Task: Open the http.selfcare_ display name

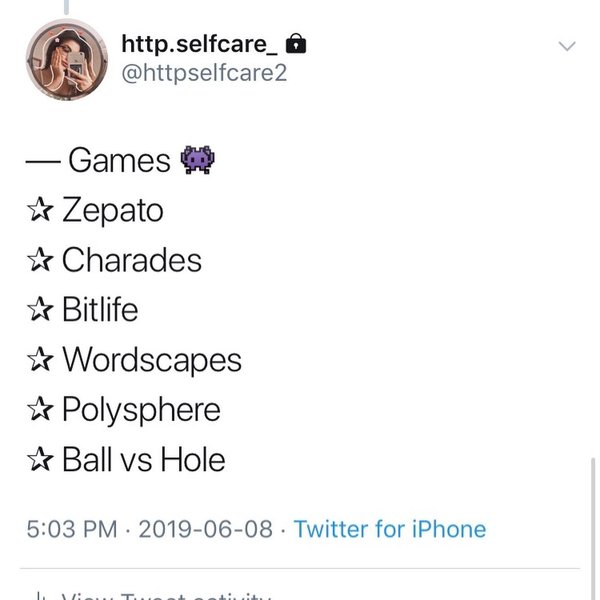Action: click(199, 44)
